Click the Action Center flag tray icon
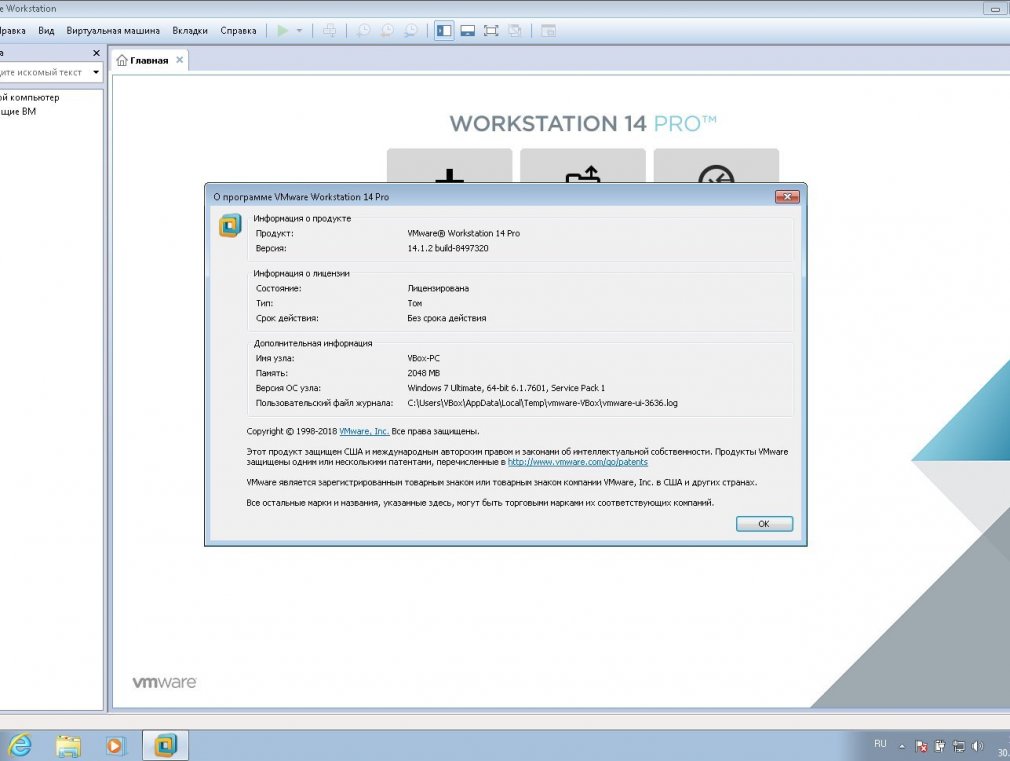 [921, 746]
